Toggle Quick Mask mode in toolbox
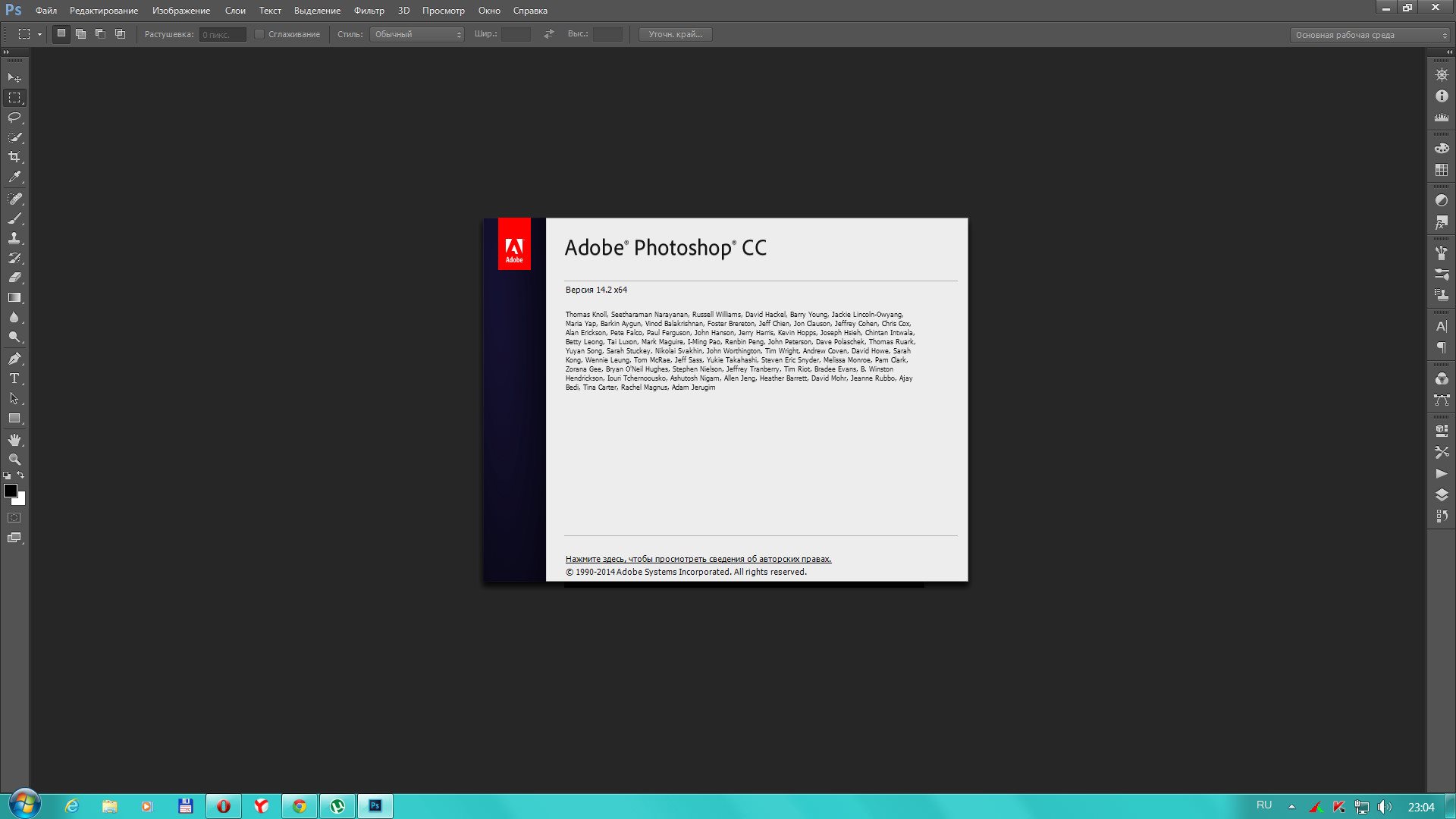This screenshot has height=819, width=1456. [14, 518]
